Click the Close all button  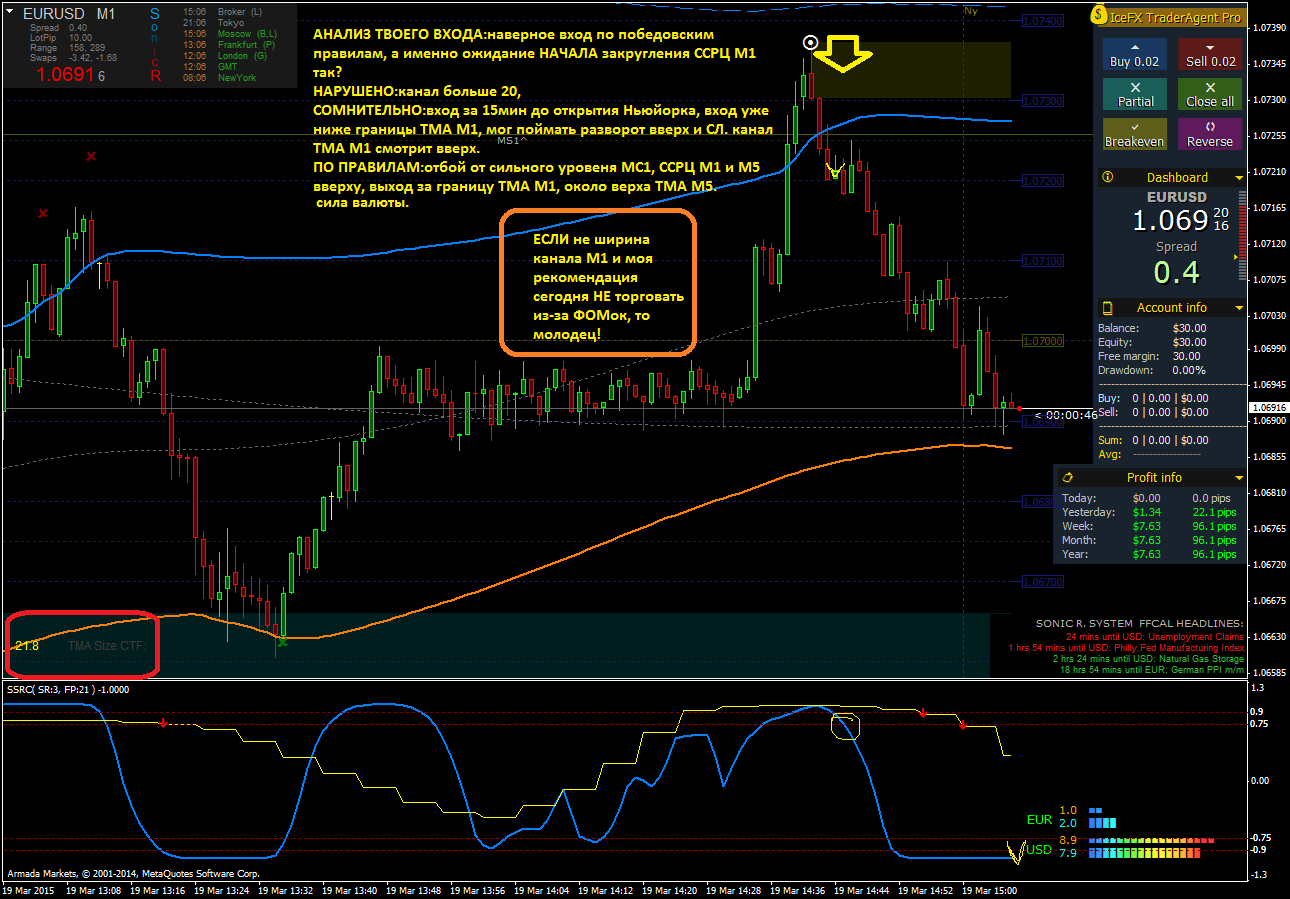tap(1210, 94)
